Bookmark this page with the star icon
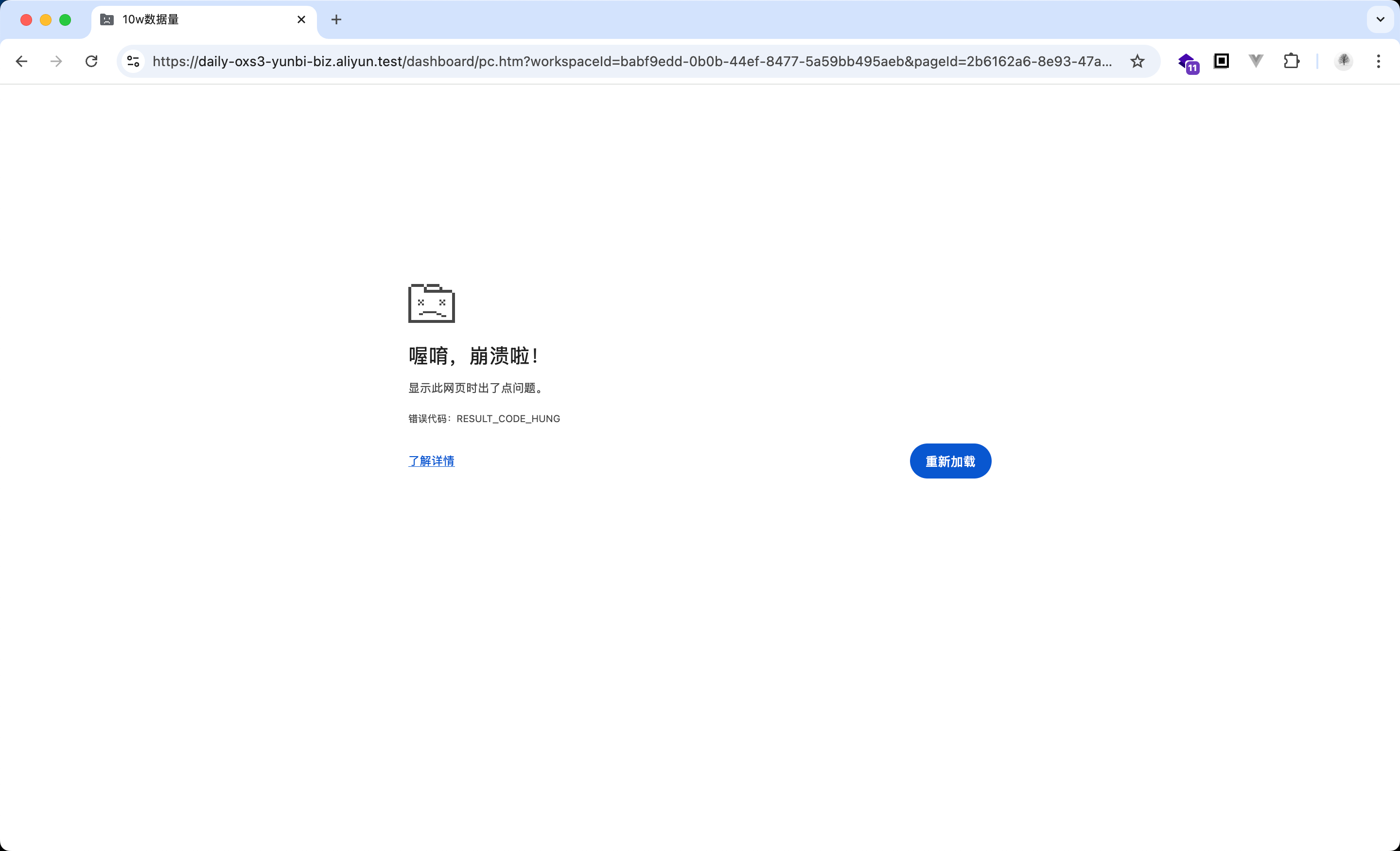 tap(1137, 61)
